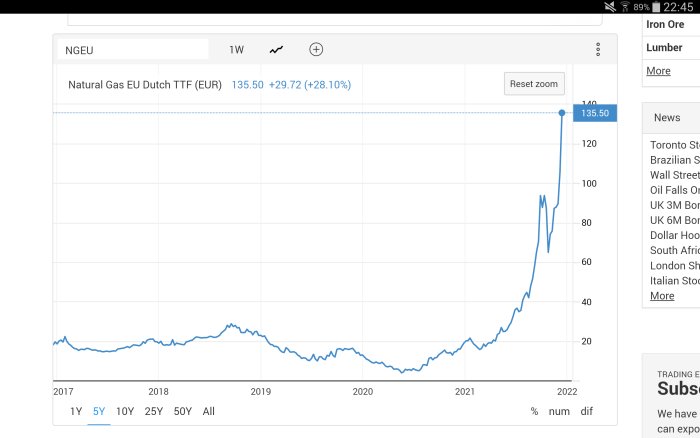Click the 20 y-axis label

click(586, 342)
